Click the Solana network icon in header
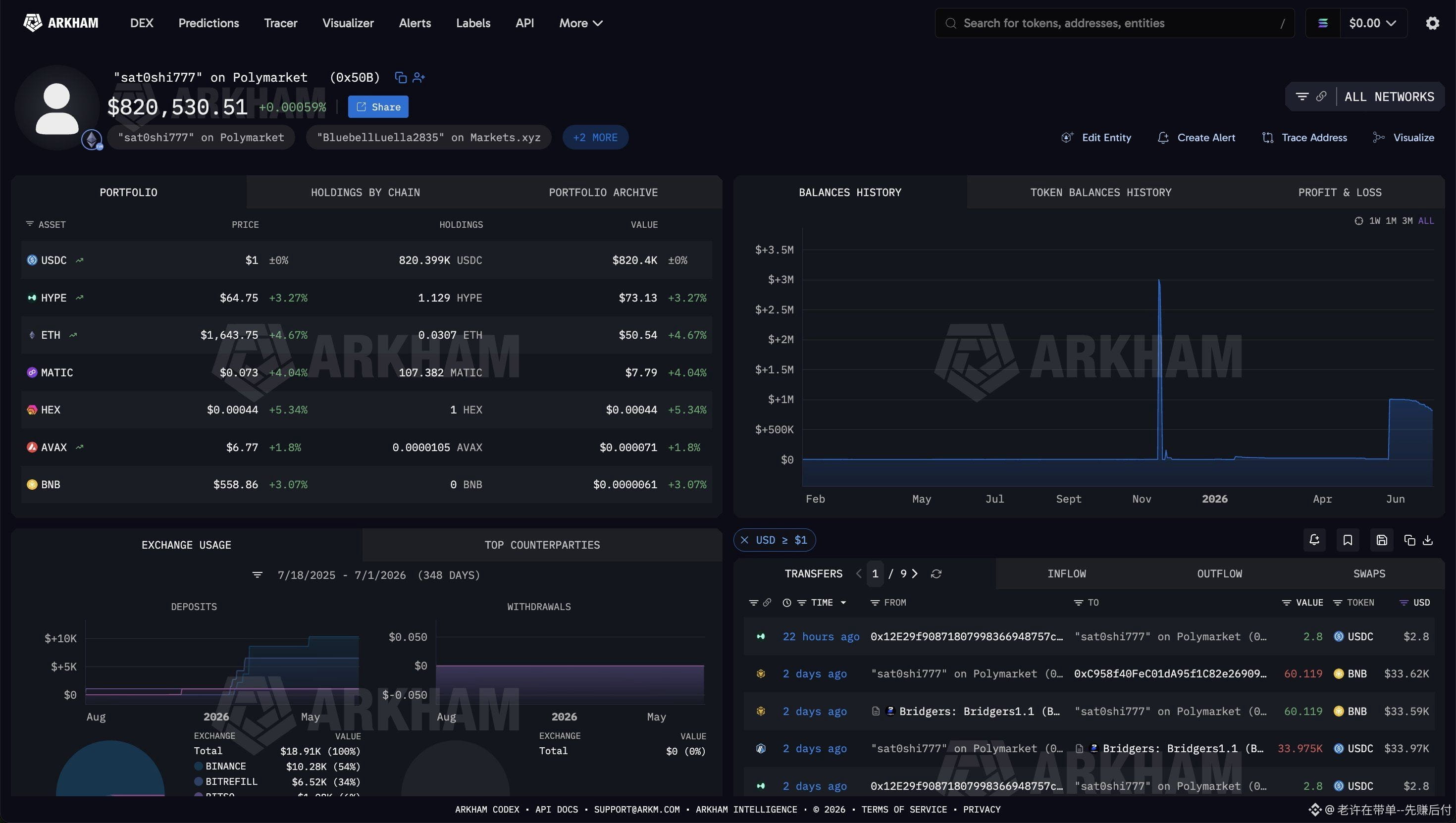Viewport: 1456px width, 823px height. [x=1323, y=23]
